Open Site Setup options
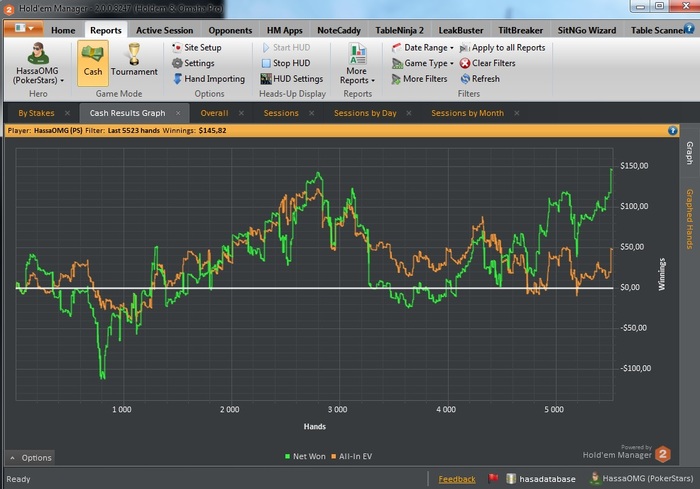The height and width of the screenshot is (489, 700). tap(197, 47)
